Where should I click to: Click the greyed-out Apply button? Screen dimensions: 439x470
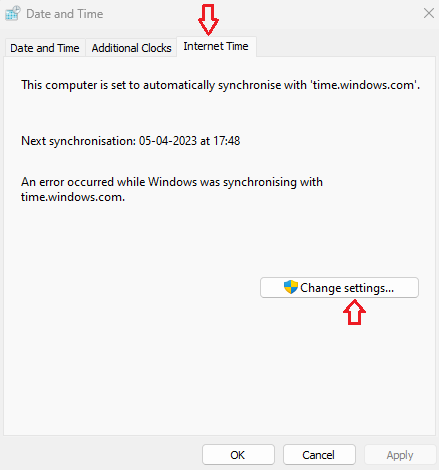click(400, 455)
